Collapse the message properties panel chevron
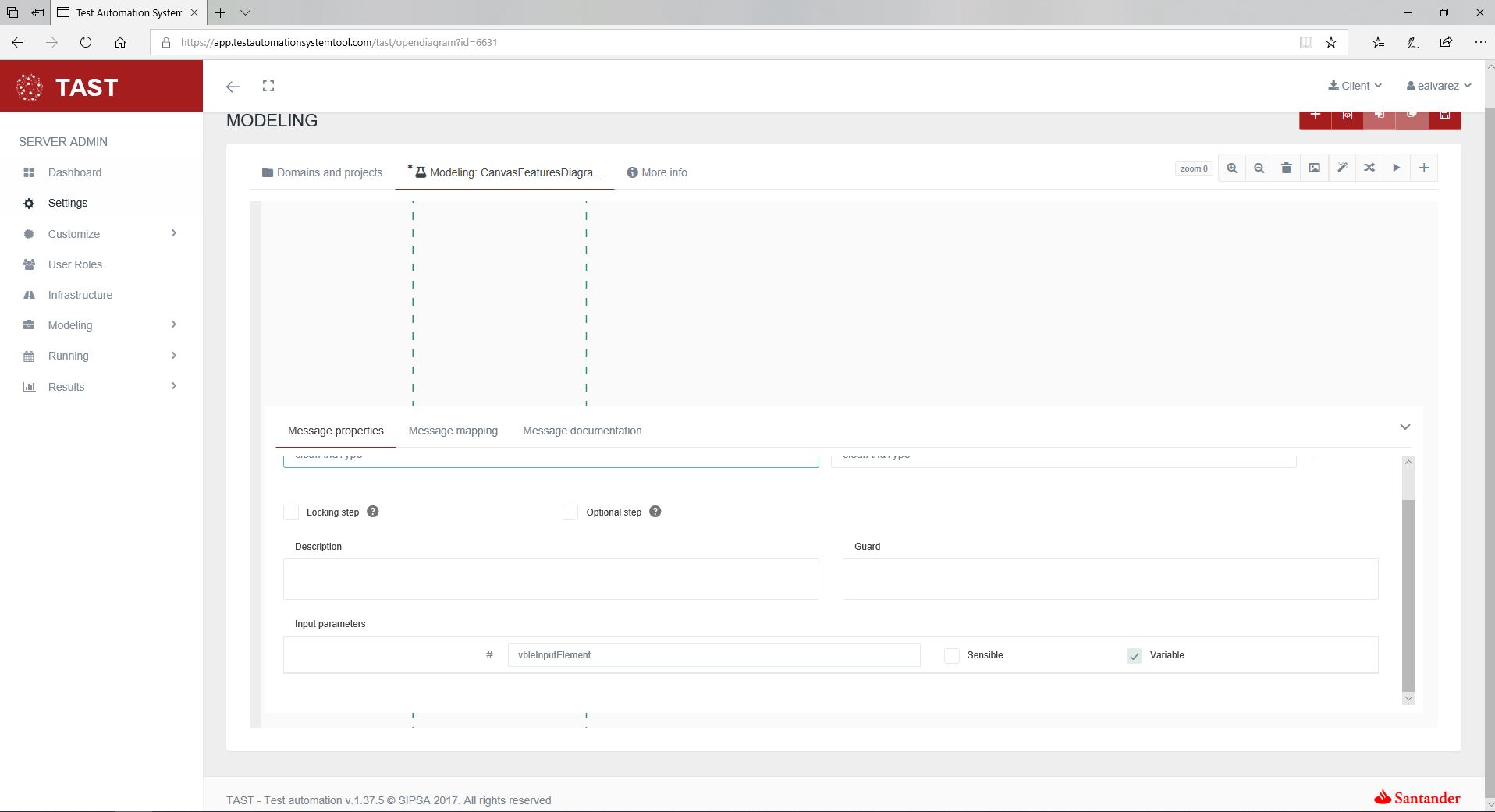This screenshot has height=812, width=1495. click(1404, 427)
